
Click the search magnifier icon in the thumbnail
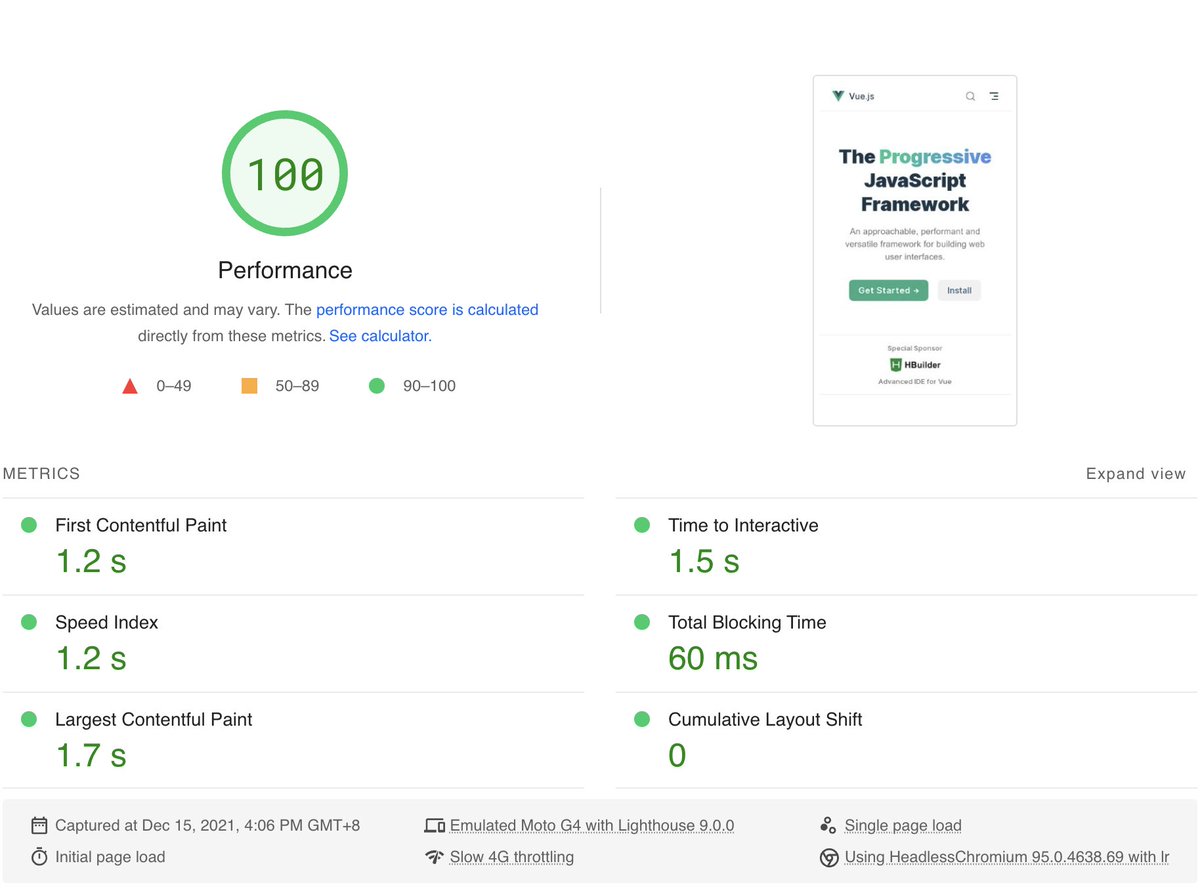969,96
